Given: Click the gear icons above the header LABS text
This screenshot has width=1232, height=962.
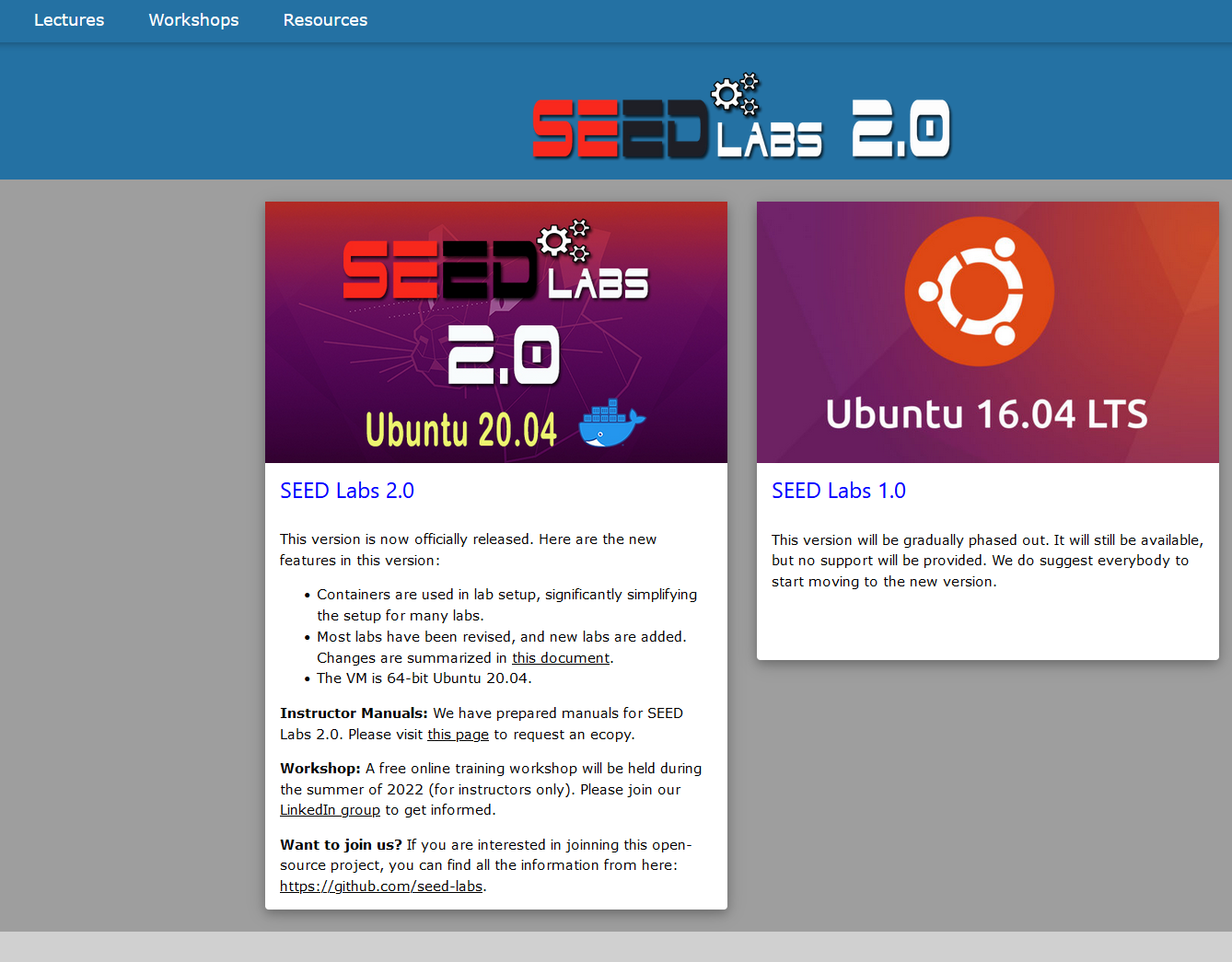Looking at the screenshot, I should [736, 94].
